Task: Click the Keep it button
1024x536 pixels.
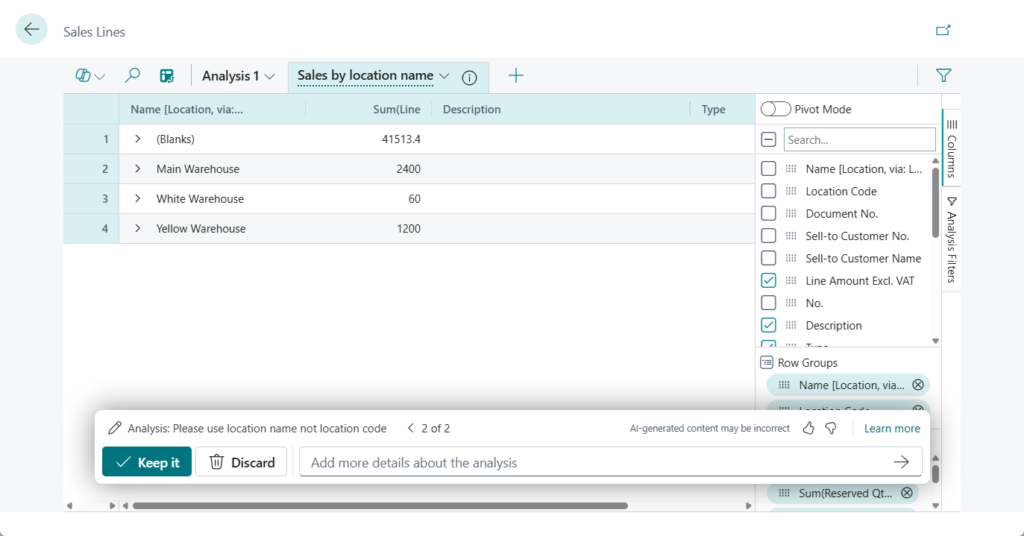Action: (147, 462)
